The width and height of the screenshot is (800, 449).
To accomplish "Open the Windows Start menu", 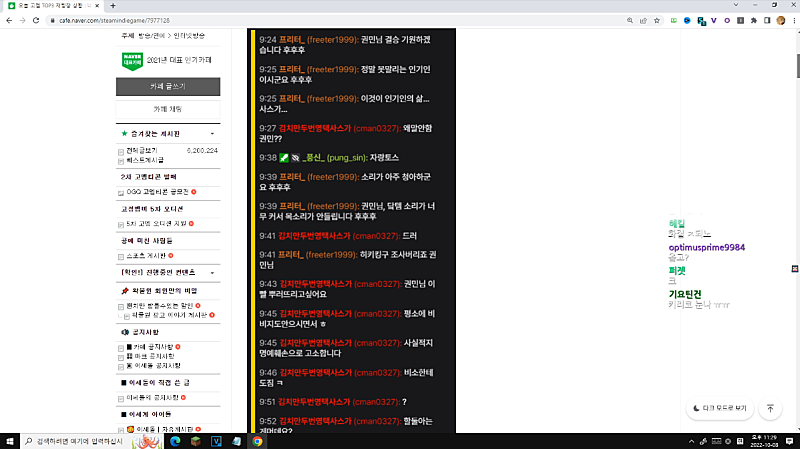I will pyautogui.click(x=10, y=441).
